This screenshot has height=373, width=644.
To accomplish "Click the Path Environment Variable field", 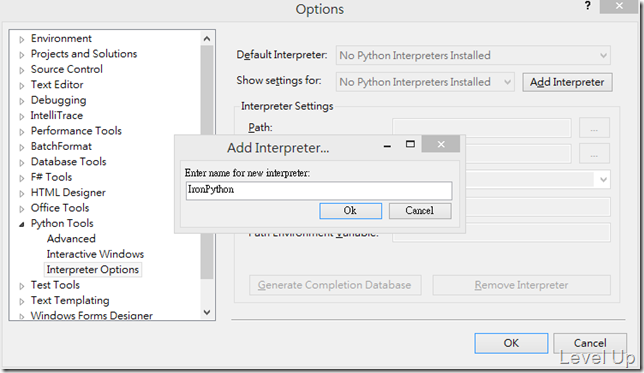I will tap(501, 233).
